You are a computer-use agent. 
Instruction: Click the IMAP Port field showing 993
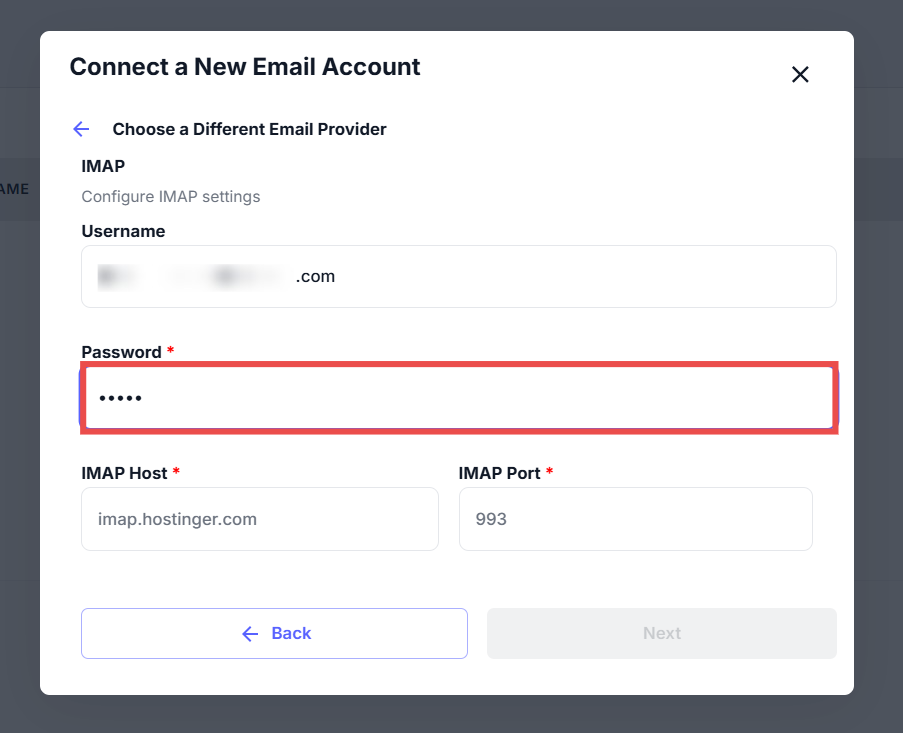[635, 519]
